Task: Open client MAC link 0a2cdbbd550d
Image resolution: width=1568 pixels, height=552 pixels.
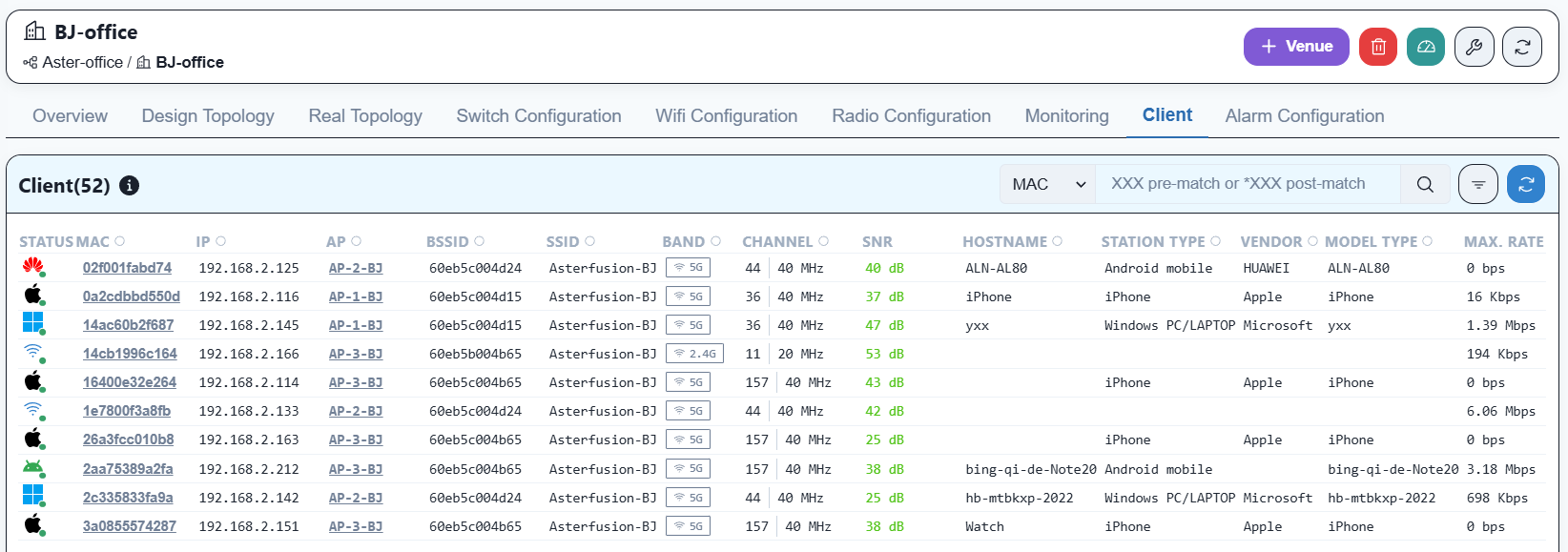Action: pos(132,296)
